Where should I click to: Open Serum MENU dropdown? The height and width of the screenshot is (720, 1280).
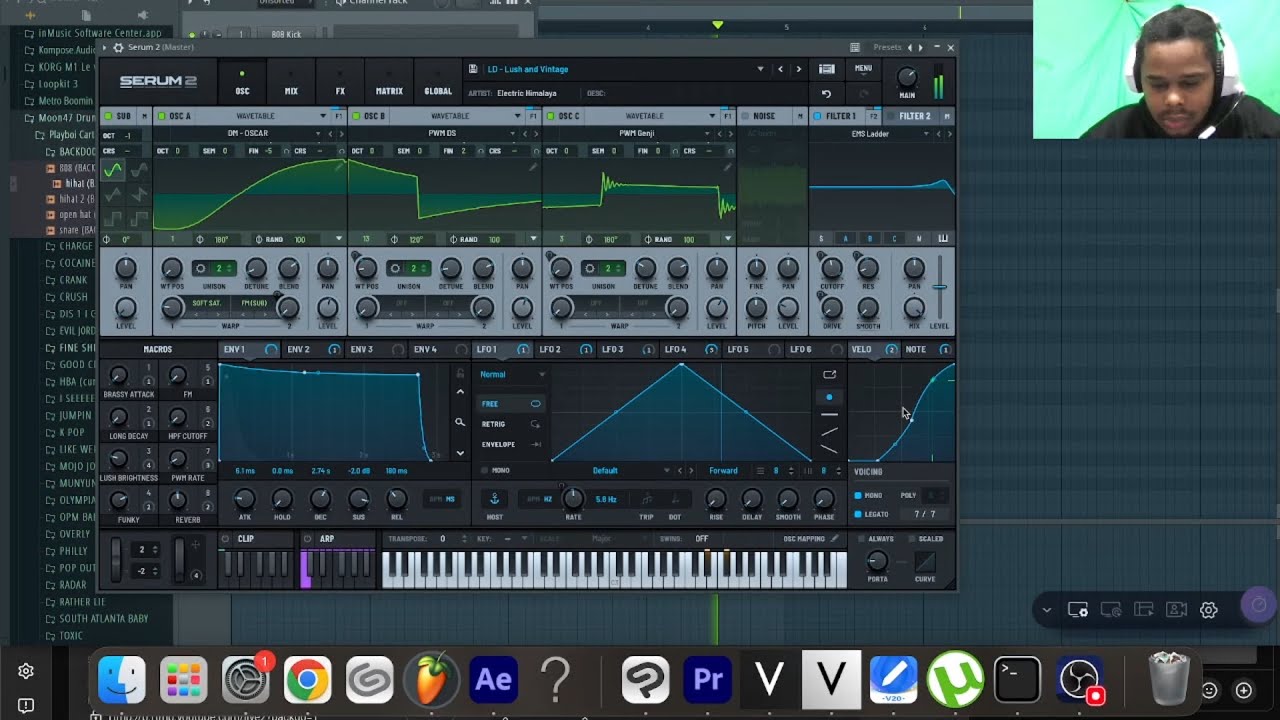[x=863, y=69]
